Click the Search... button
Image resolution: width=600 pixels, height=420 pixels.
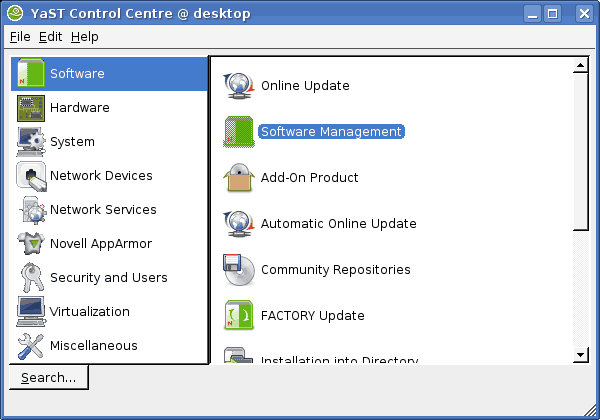click(x=49, y=378)
